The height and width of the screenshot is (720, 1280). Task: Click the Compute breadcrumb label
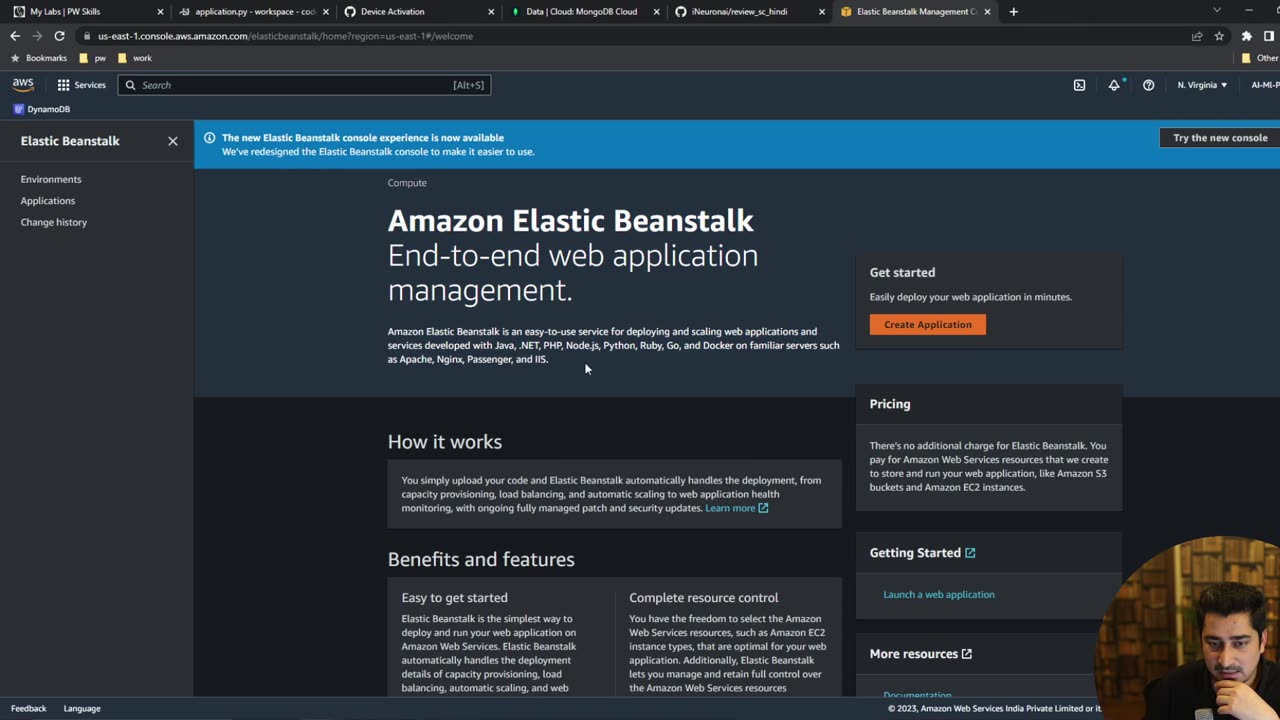tap(407, 183)
